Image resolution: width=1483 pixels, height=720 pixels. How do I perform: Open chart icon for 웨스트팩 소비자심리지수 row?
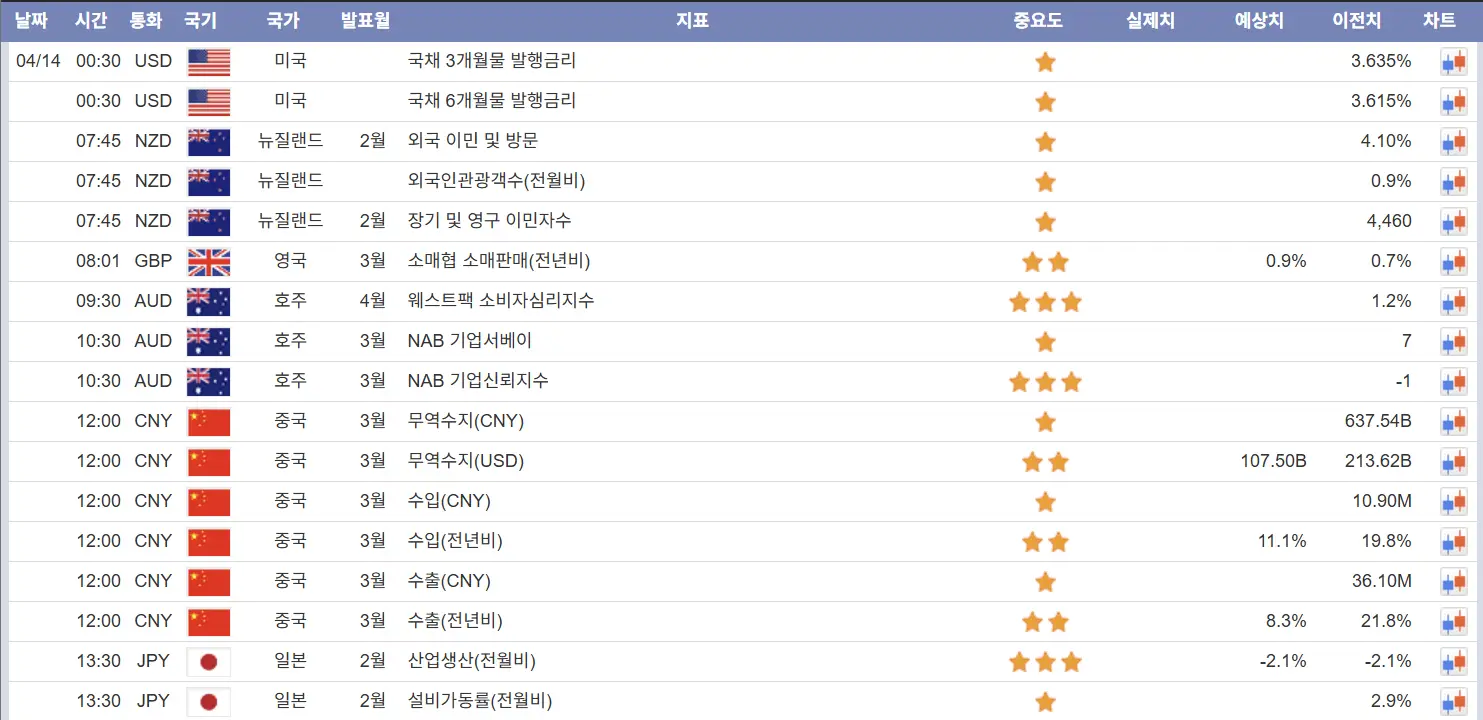tap(1453, 302)
